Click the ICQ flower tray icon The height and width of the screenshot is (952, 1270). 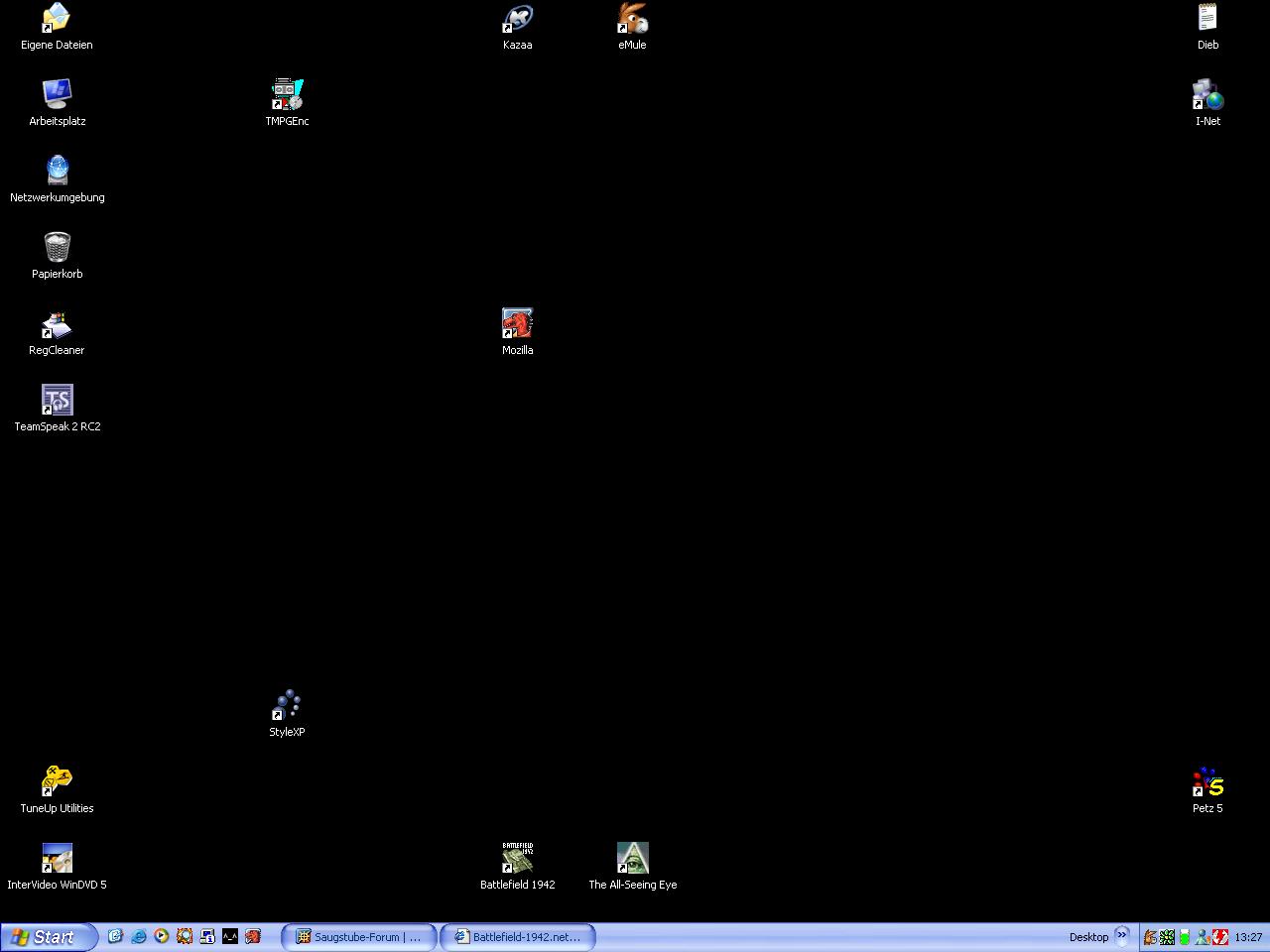pyautogui.click(x=1168, y=937)
